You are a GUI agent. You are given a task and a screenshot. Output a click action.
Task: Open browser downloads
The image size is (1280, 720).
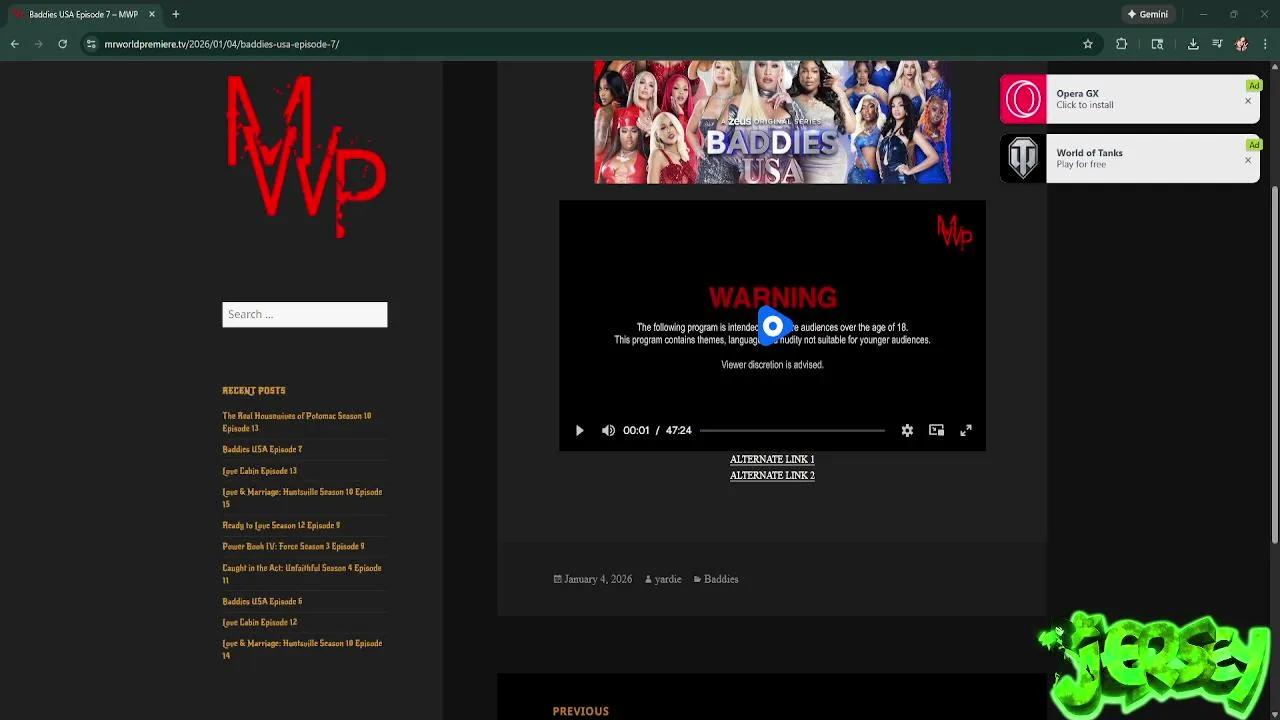1193,44
